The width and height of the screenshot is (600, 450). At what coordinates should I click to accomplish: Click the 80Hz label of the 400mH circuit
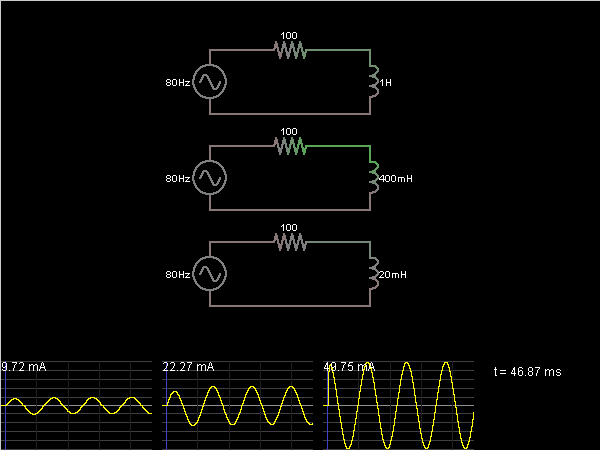point(178,179)
